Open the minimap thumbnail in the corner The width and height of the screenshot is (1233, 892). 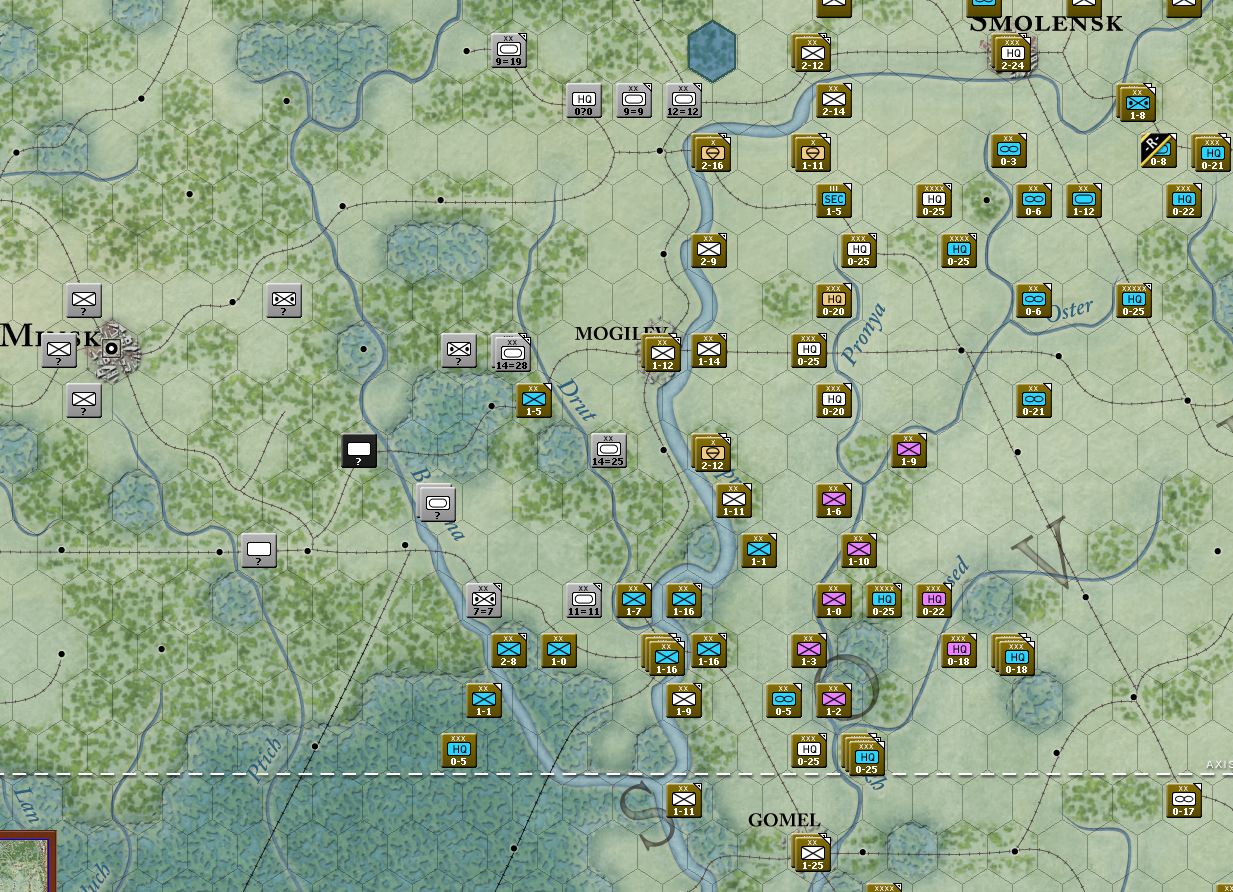pyautogui.click(x=27, y=863)
